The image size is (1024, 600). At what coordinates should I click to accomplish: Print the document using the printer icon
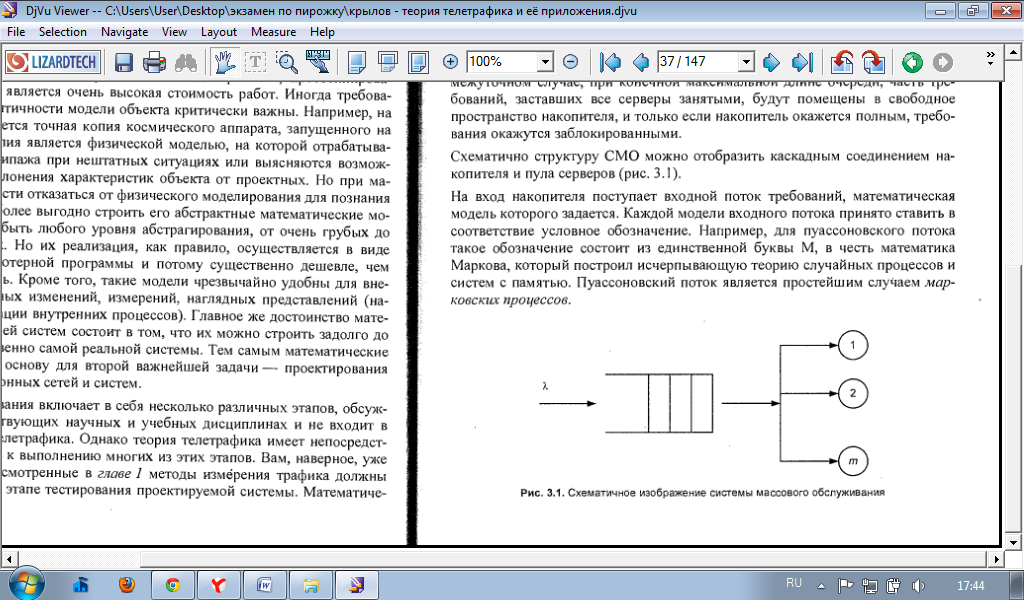coord(154,63)
